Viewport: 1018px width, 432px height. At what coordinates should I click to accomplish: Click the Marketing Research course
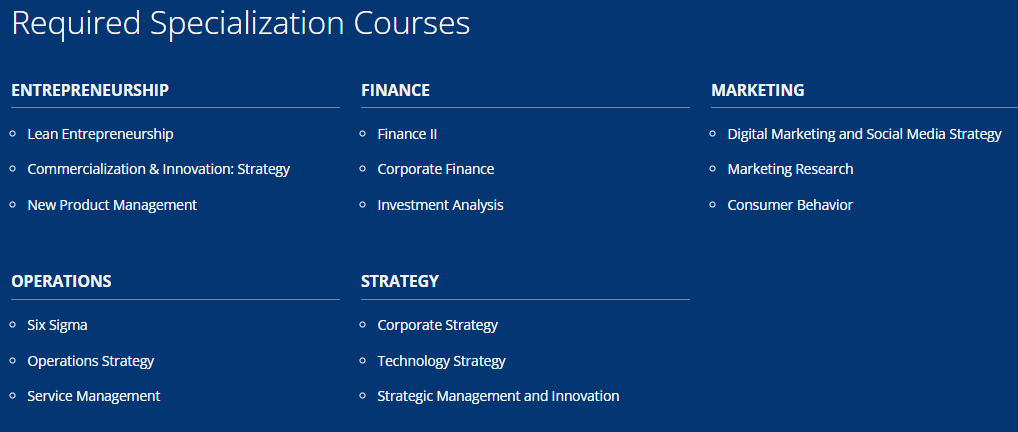790,169
